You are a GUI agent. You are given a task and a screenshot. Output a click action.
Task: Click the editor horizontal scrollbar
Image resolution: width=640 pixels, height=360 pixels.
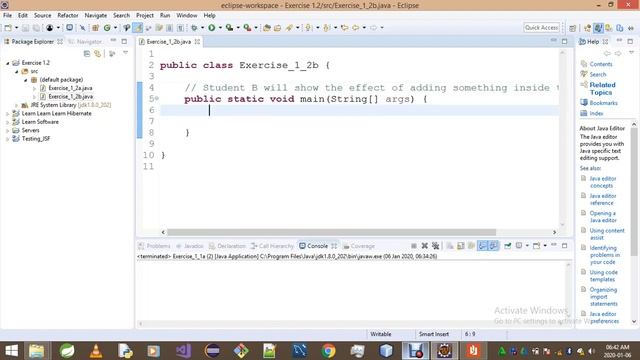(331, 232)
